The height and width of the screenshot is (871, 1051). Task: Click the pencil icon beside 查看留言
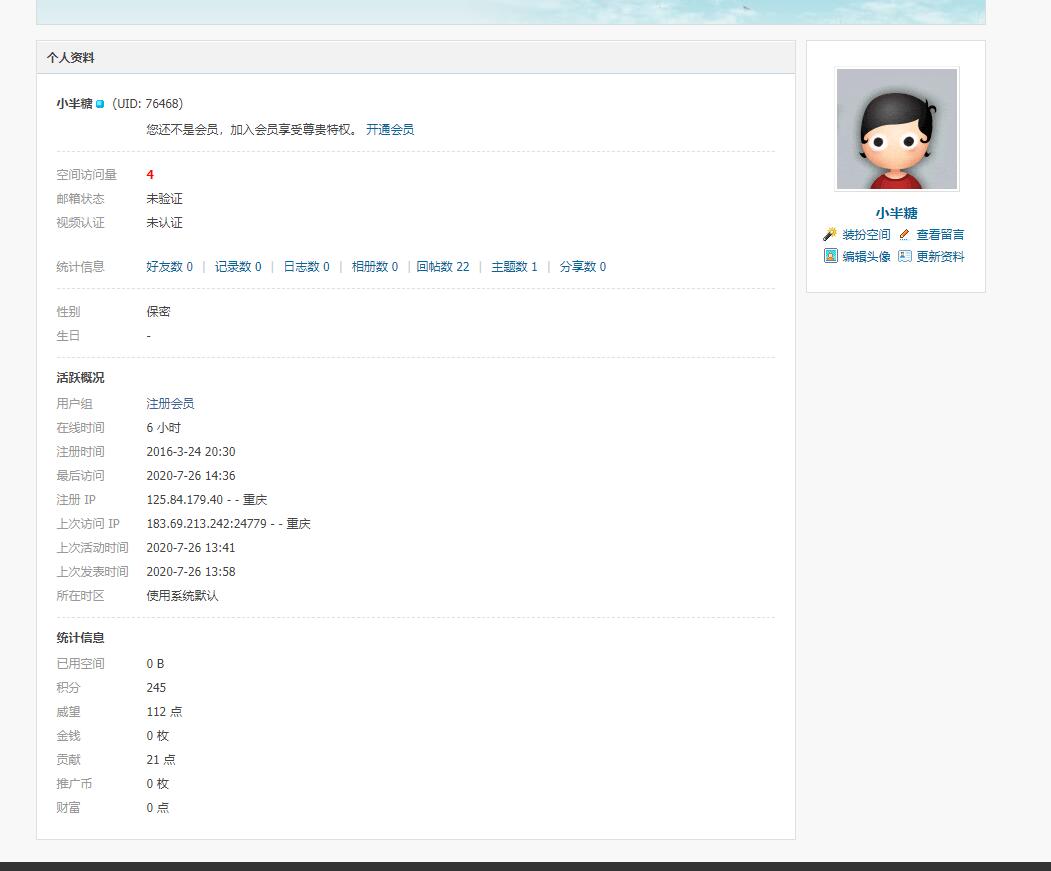904,234
